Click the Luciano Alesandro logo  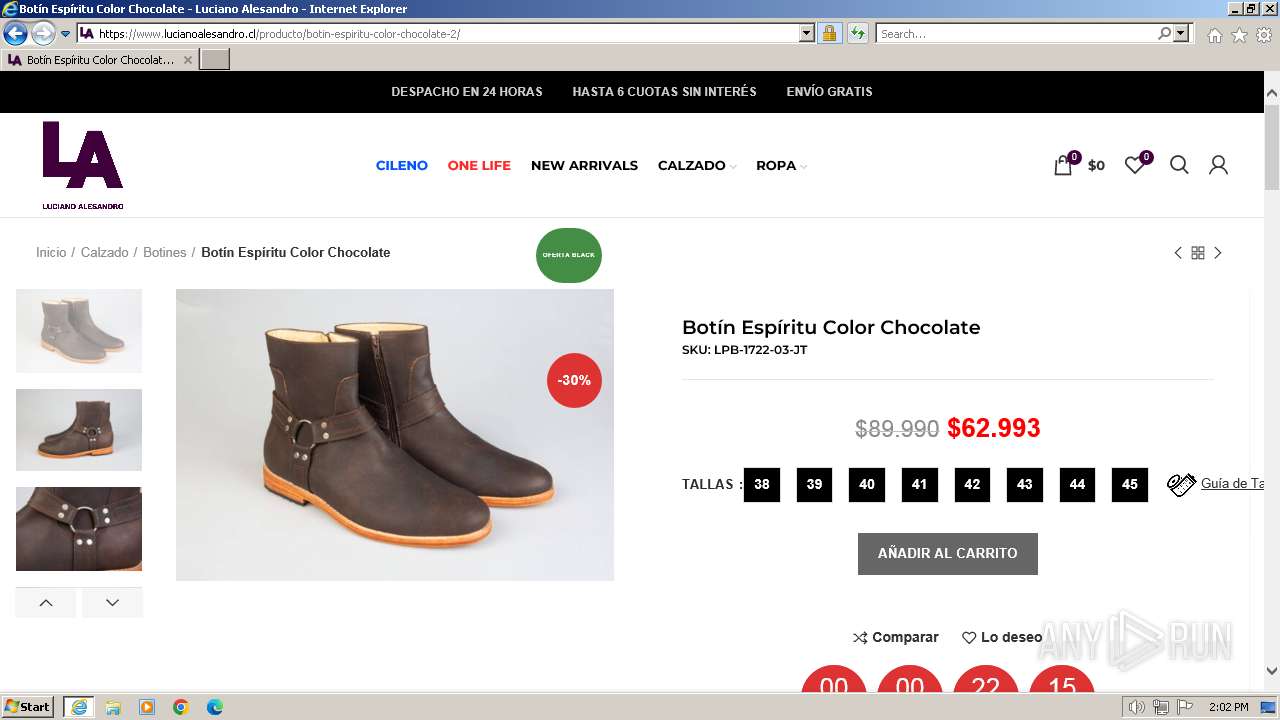pyautogui.click(x=83, y=165)
